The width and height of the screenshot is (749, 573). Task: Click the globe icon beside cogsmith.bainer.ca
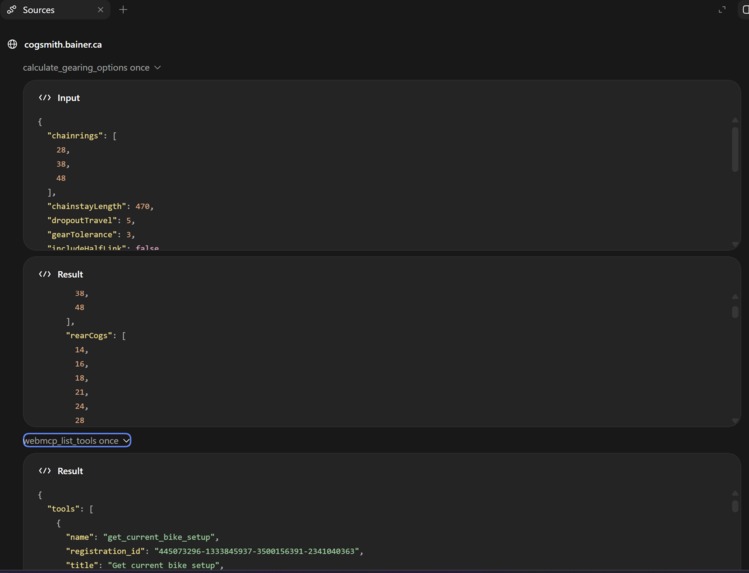[12, 44]
